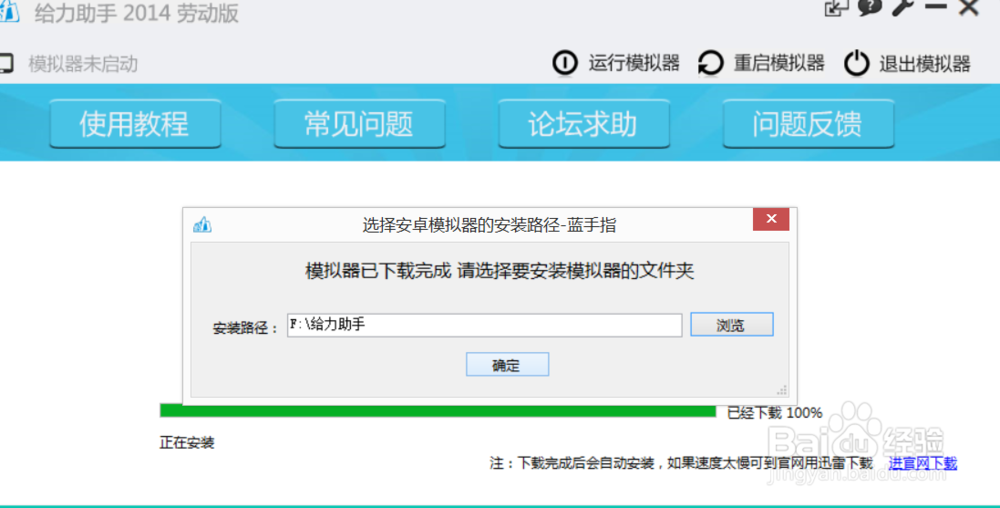Image resolution: width=1000 pixels, height=508 pixels.
Task: Click the dialog resize grip corner
Action: coord(782,389)
